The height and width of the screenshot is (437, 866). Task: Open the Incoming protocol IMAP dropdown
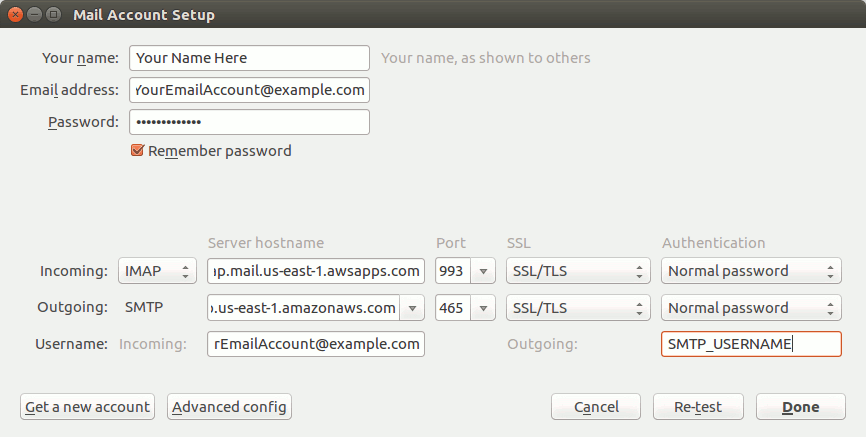pos(157,271)
